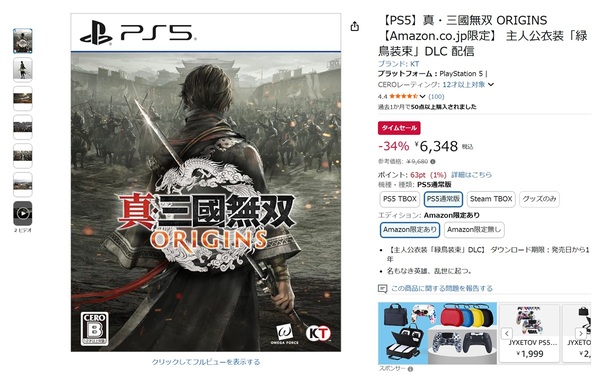This screenshot has height=381, width=600.
Task: Click the star rating icons
Action: tap(403, 96)
